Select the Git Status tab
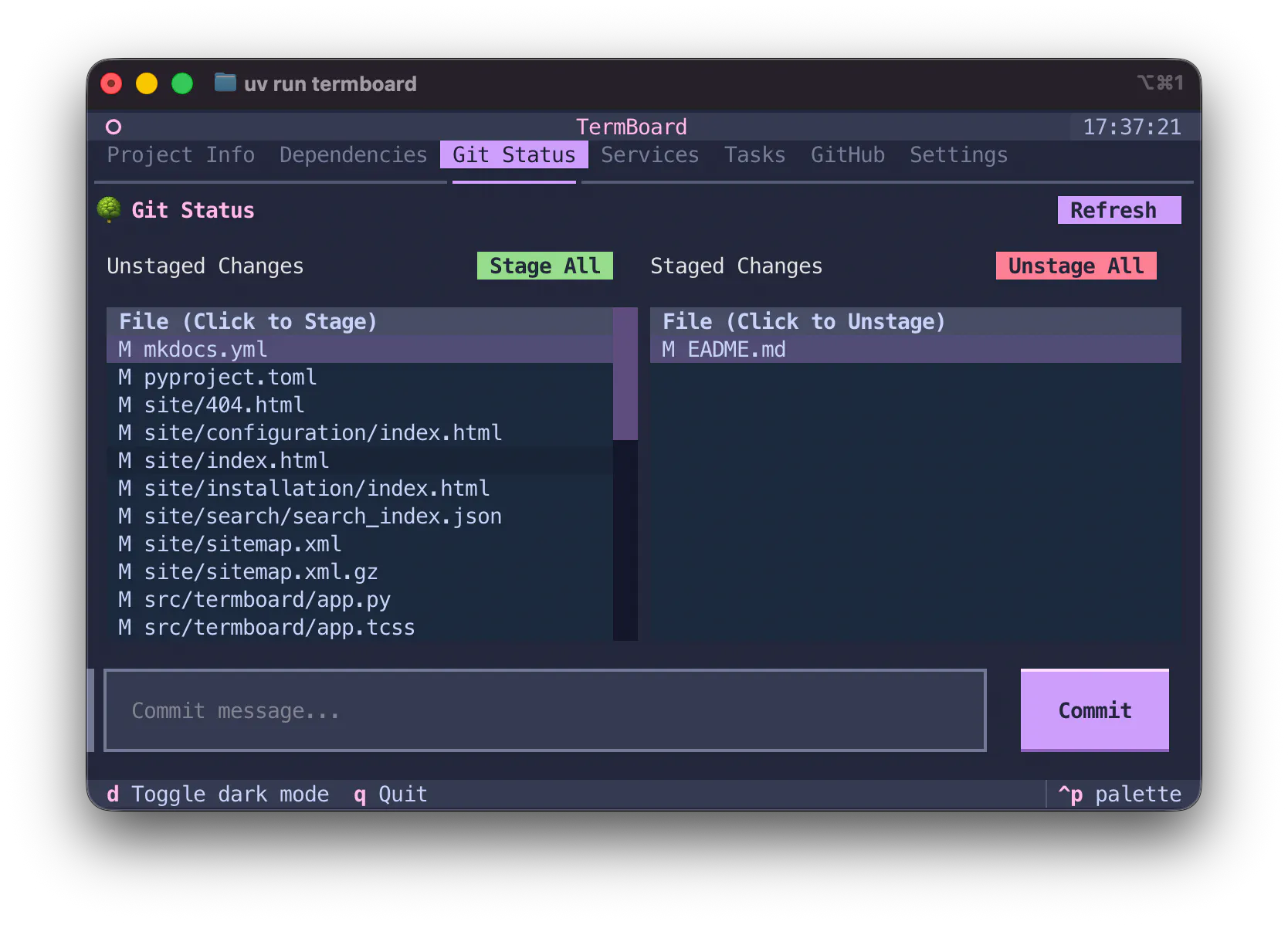1288x925 pixels. (514, 154)
